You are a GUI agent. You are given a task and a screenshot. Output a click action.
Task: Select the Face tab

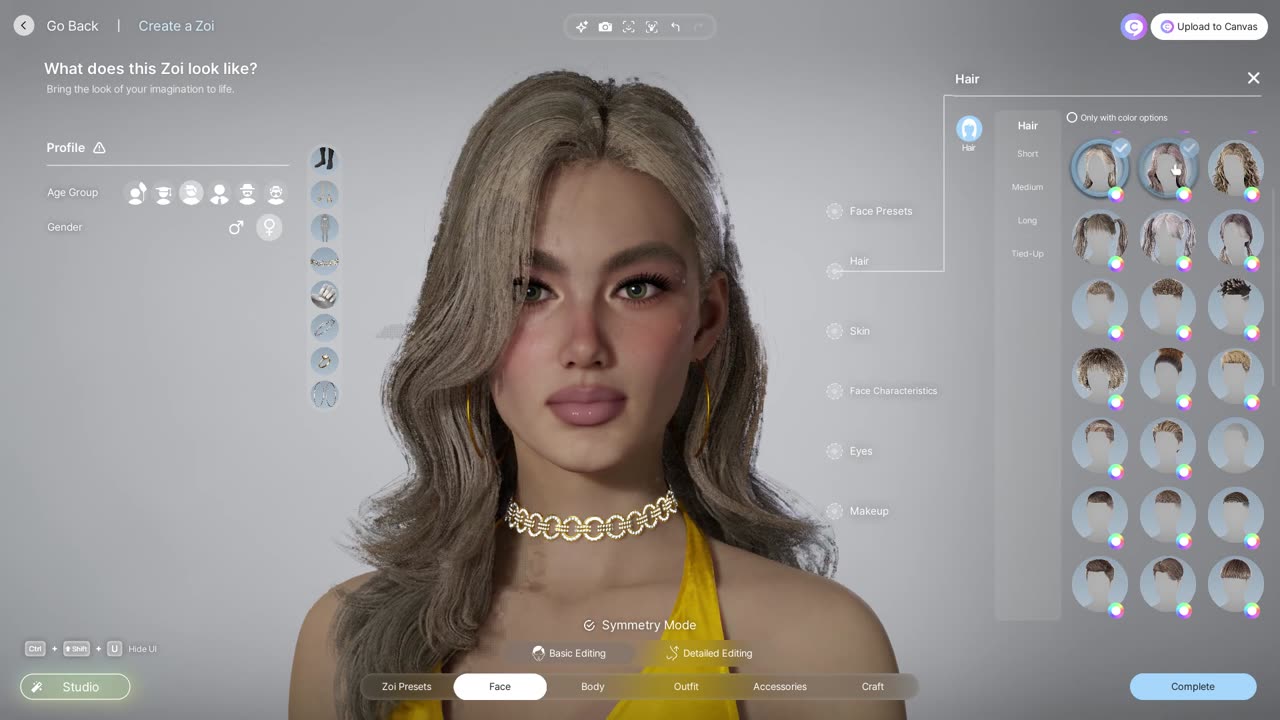pyautogui.click(x=500, y=687)
